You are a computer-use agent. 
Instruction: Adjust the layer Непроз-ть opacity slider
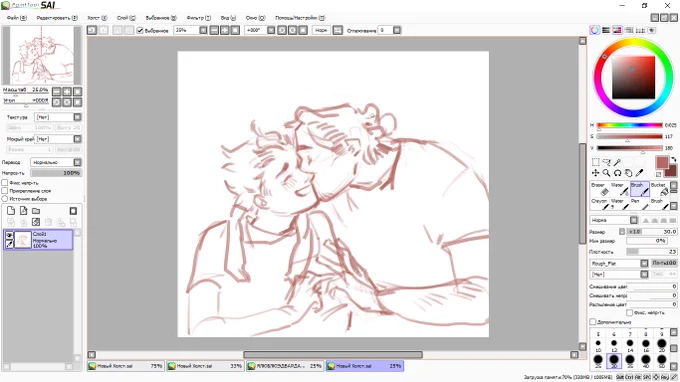tap(56, 173)
